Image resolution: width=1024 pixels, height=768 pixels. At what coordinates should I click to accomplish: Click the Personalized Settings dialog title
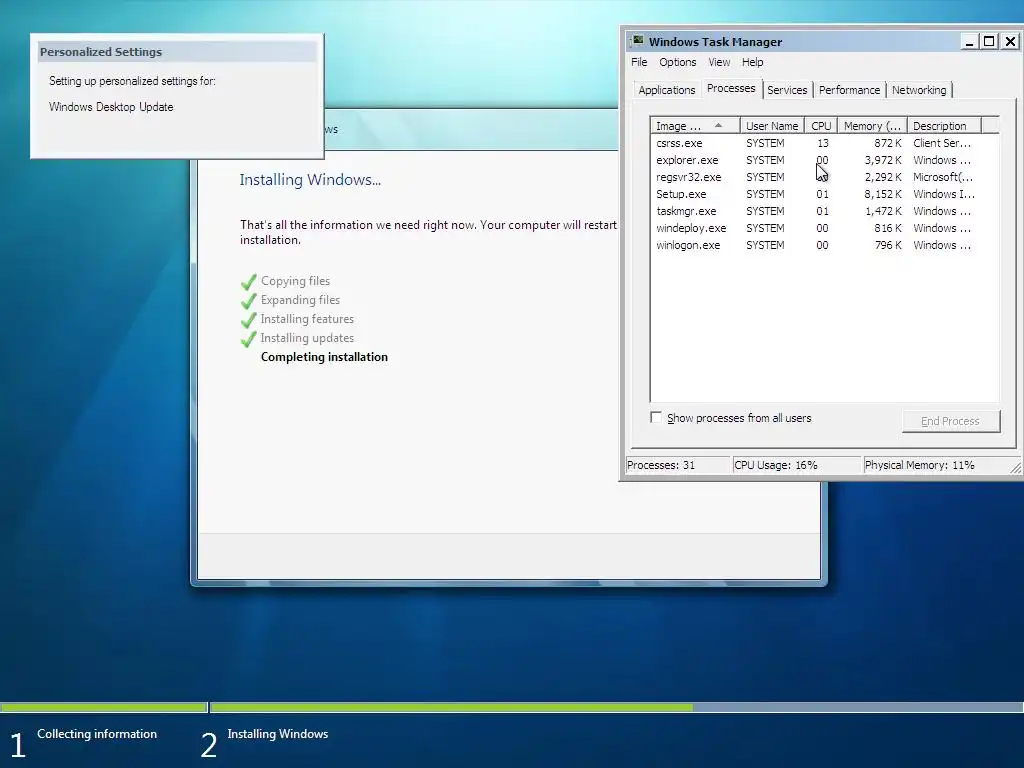(101, 52)
